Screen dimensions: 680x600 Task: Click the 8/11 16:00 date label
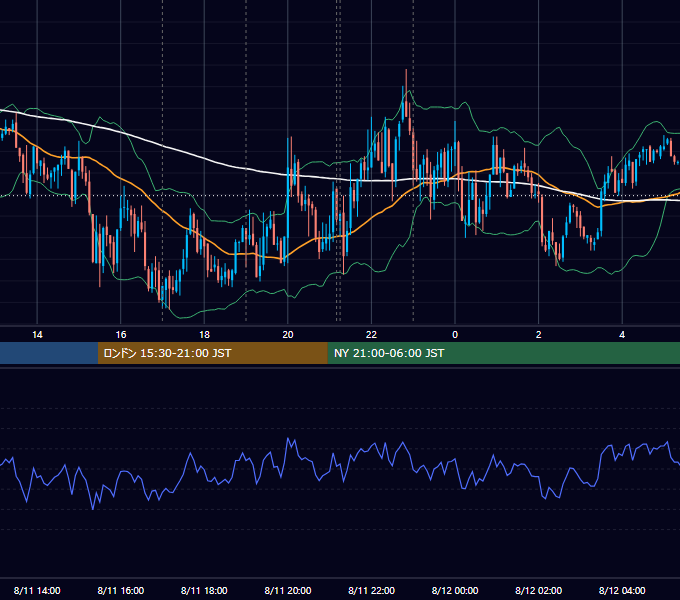tap(121, 590)
